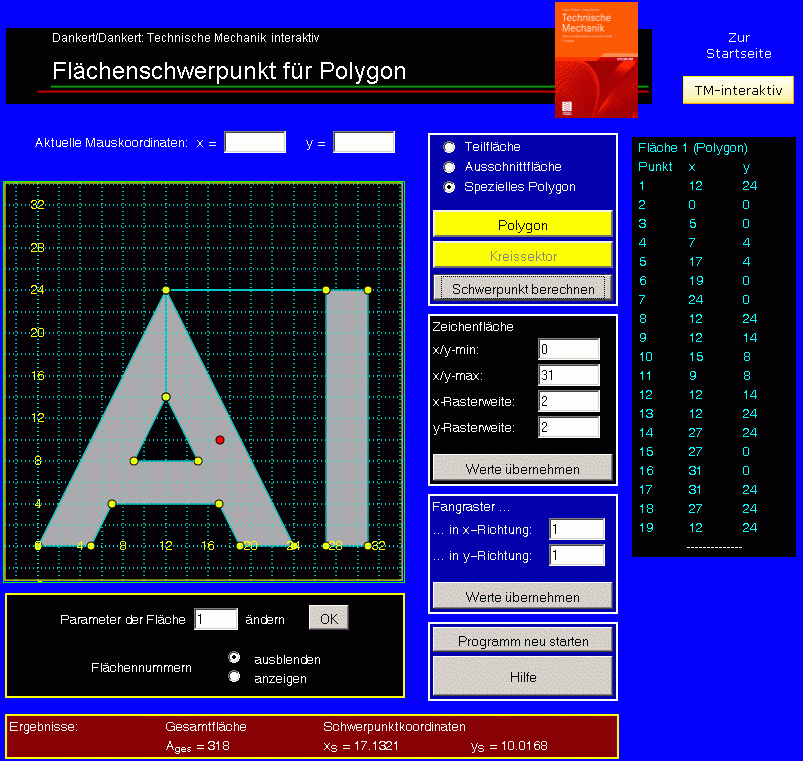Screen dimensions: 803x761
Task: Click the Technische Mechanik book cover image
Action: [596, 59]
